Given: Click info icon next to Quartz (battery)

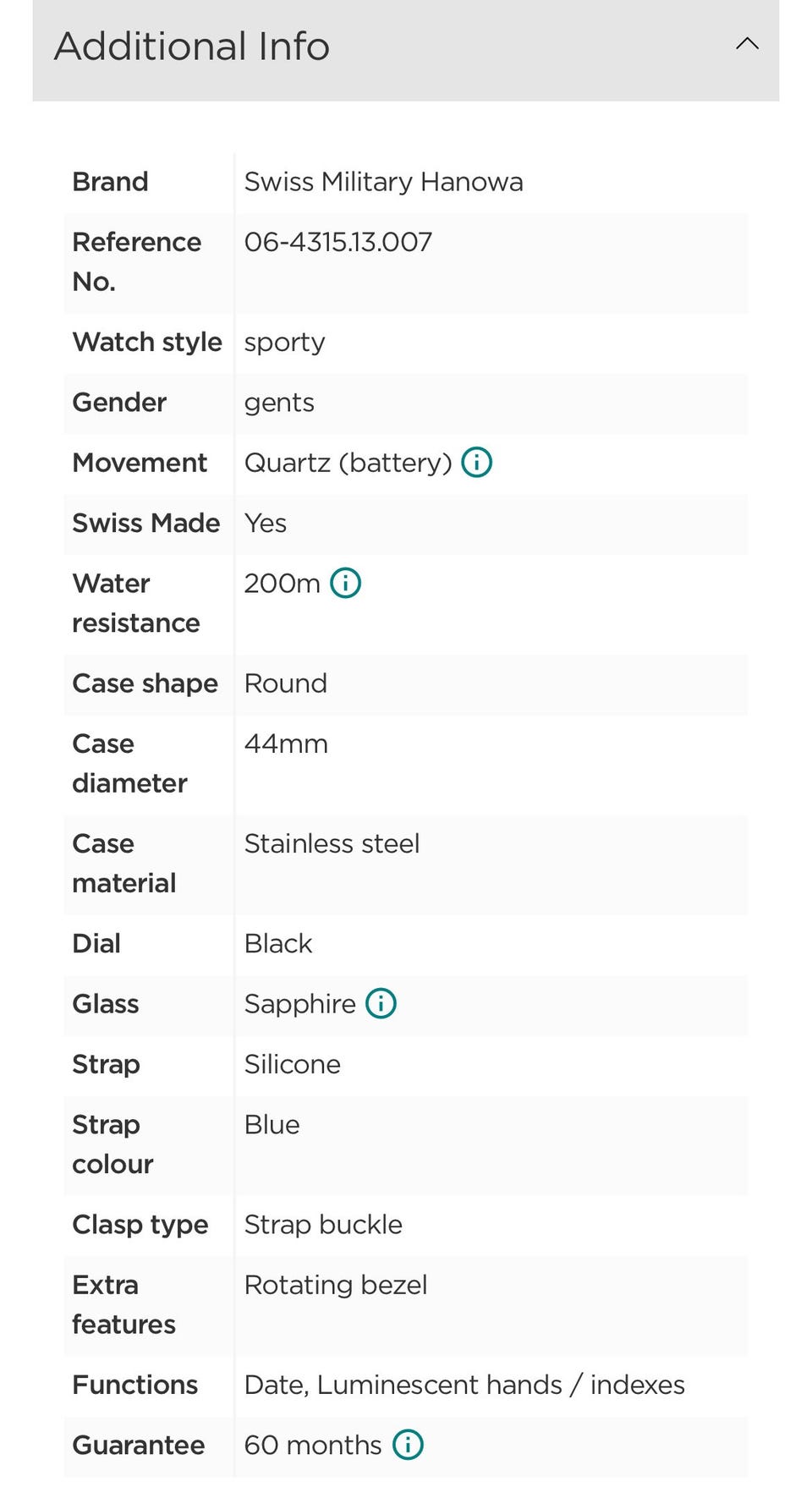Looking at the screenshot, I should click(x=476, y=463).
